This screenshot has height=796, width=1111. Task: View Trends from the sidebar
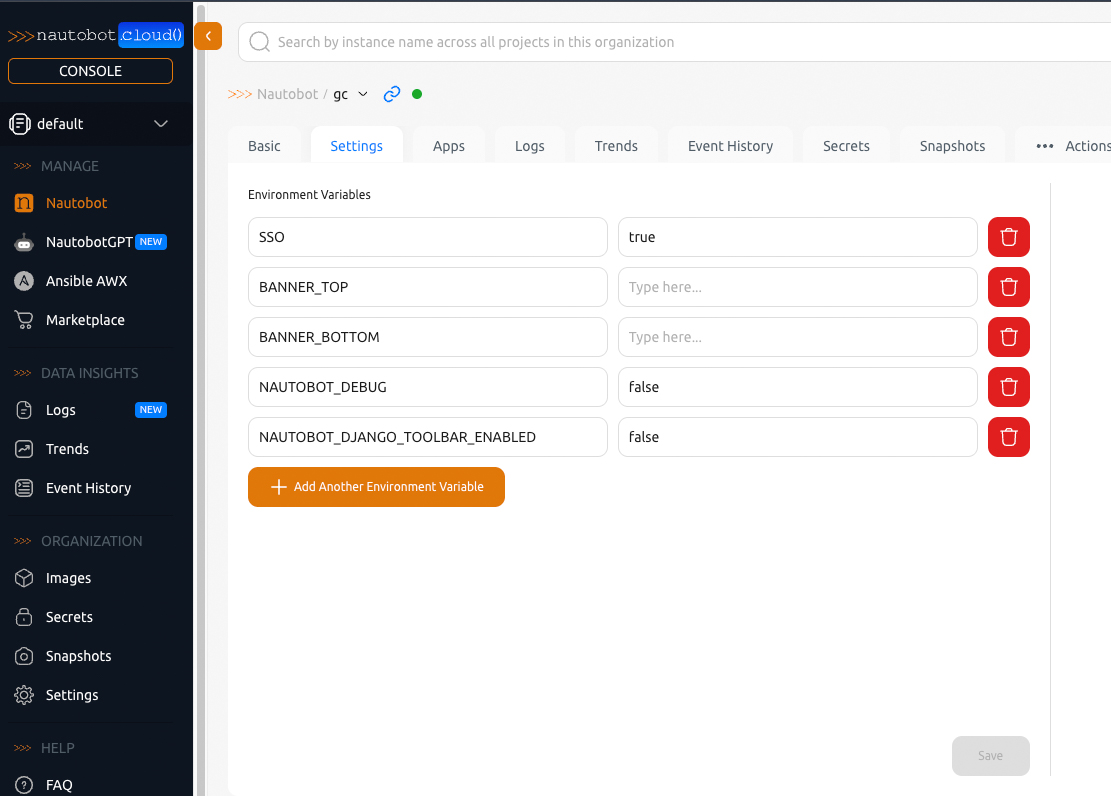69,449
